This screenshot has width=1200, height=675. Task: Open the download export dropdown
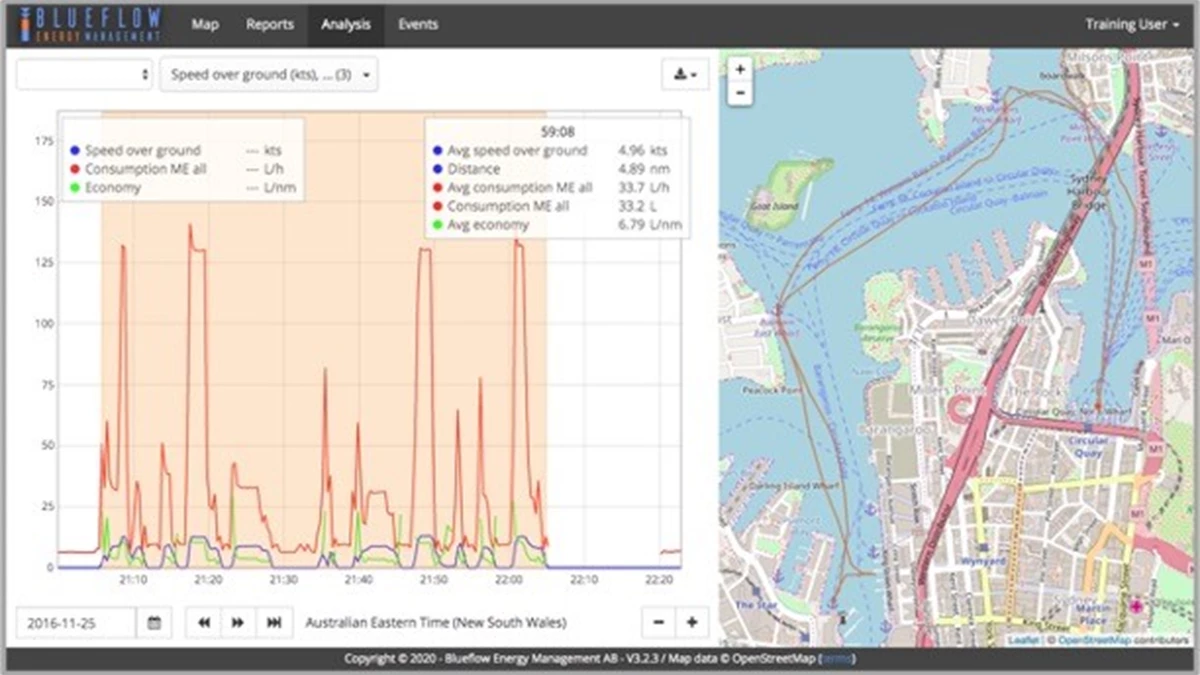685,74
